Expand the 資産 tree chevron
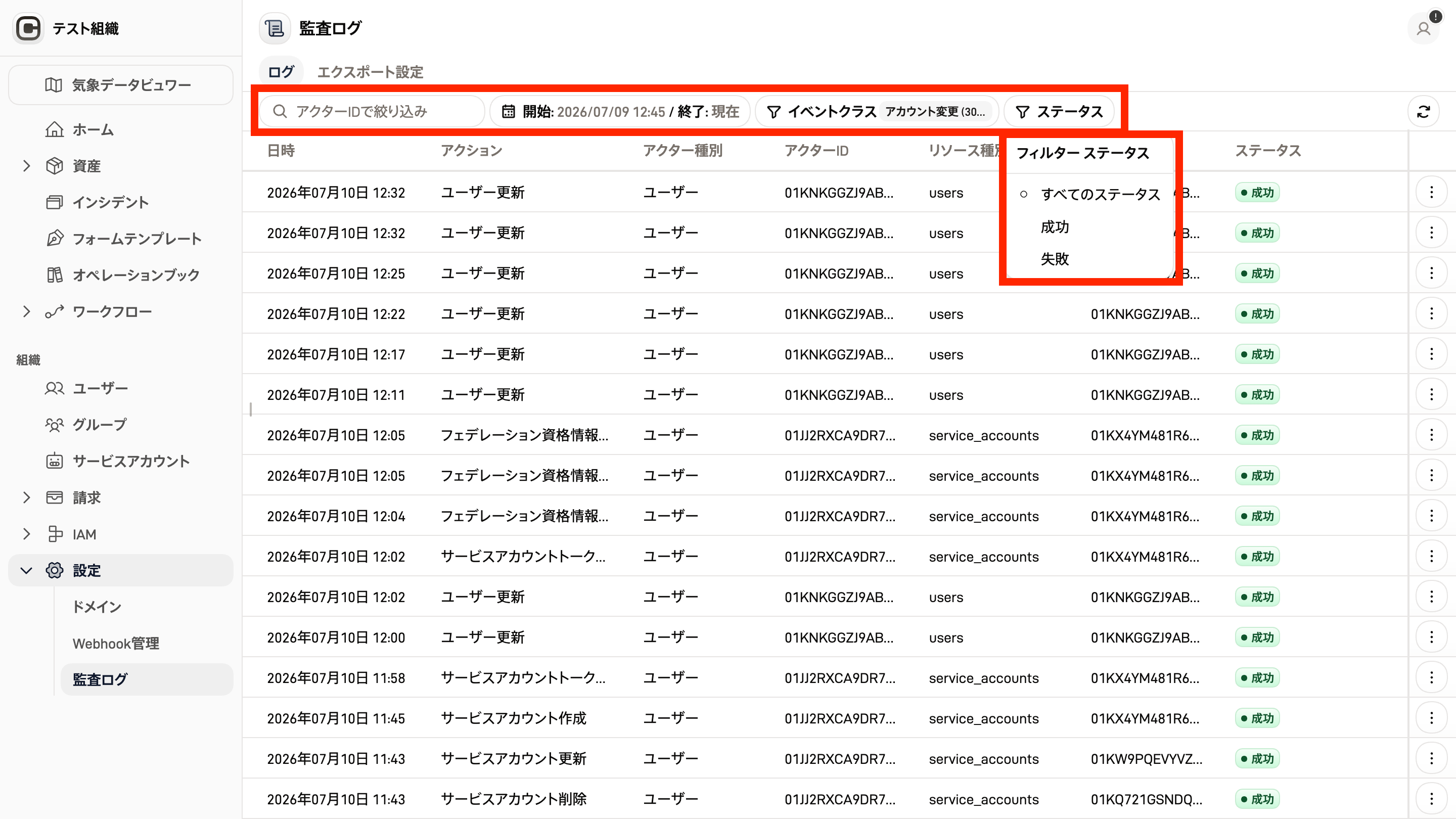 pos(26,166)
